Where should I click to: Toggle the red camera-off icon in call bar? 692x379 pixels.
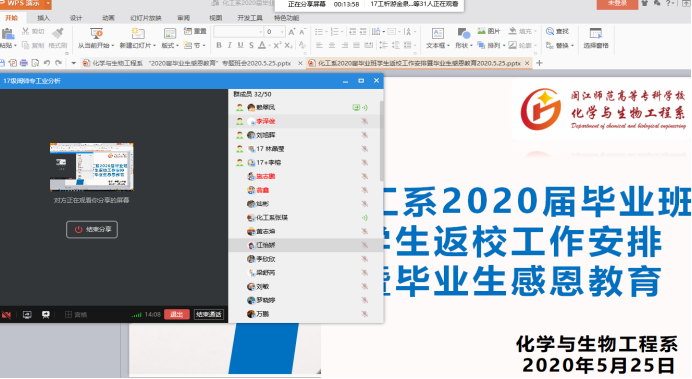6,315
